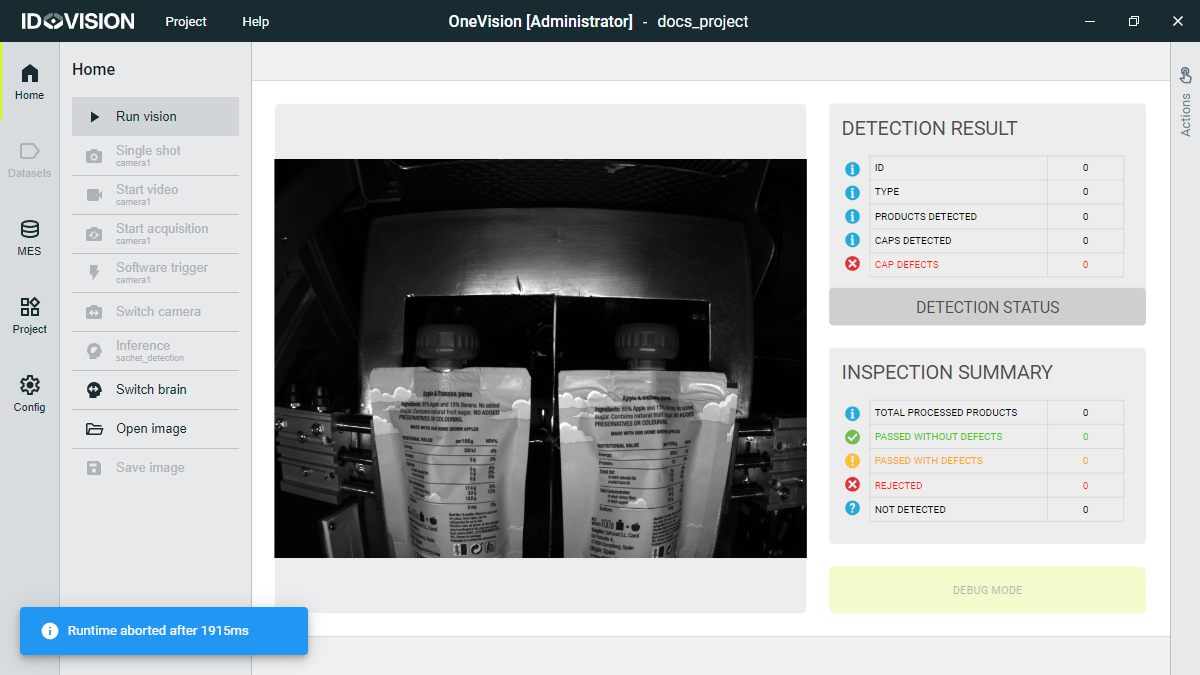1200x675 pixels.
Task: Click the DEBUG MODE button
Action: coord(986,590)
